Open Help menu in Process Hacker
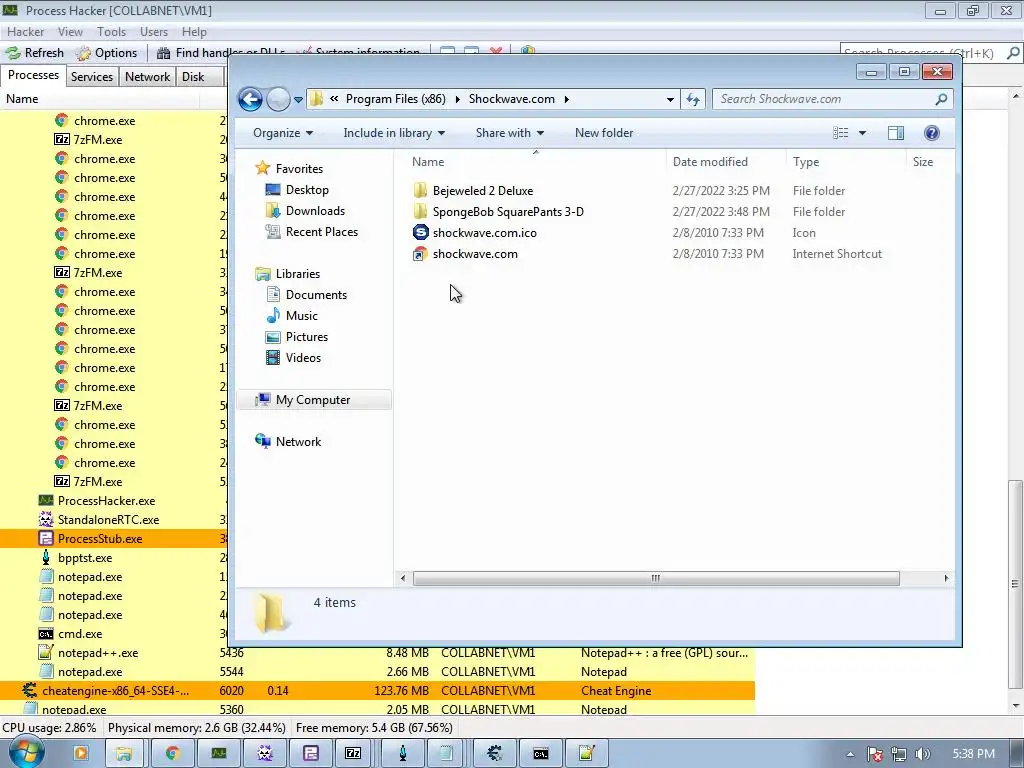This screenshot has height=768, width=1024. point(194,31)
